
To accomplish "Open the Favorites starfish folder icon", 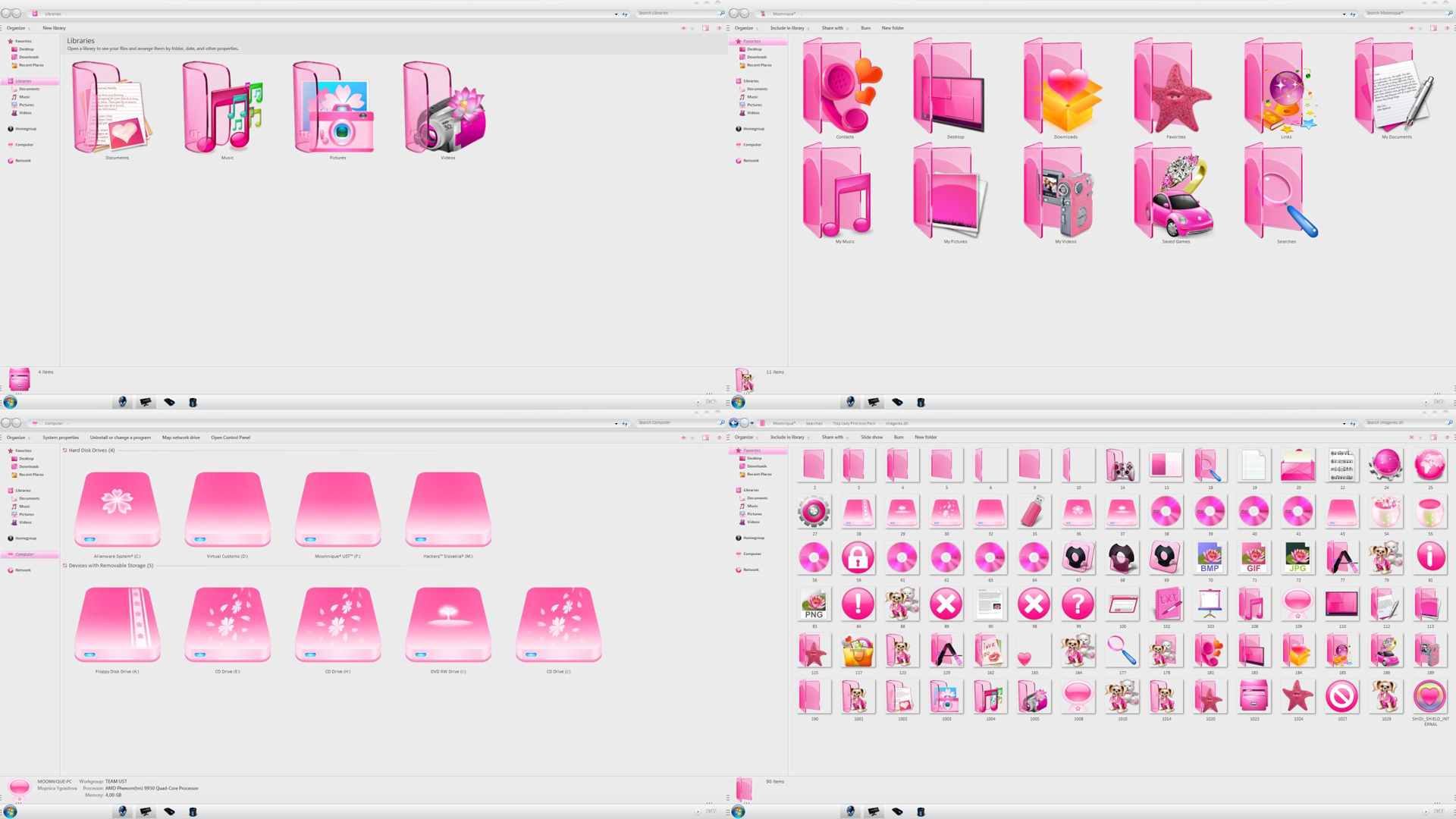I will 1175,89.
